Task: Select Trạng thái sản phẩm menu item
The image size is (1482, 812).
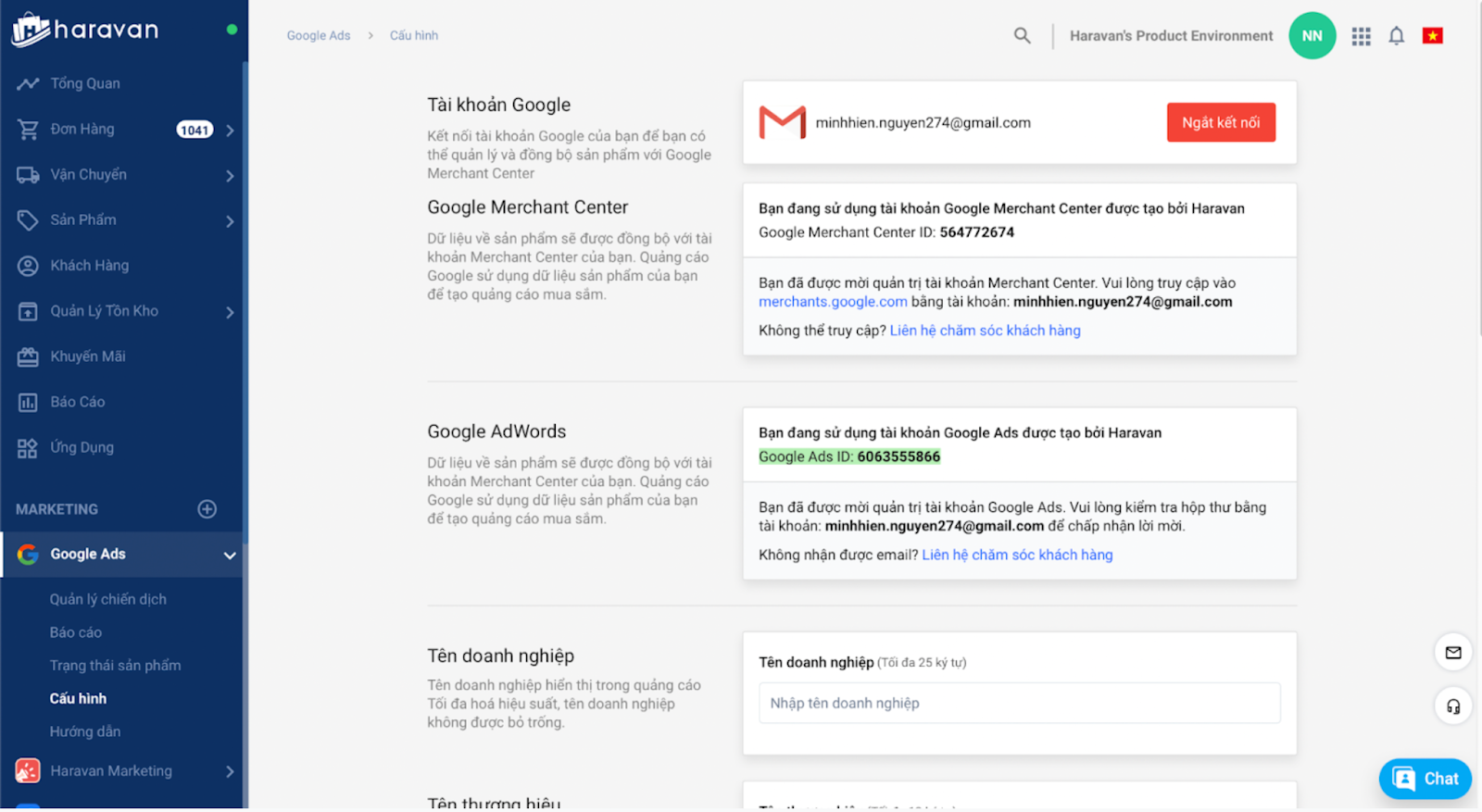Action: click(x=115, y=666)
